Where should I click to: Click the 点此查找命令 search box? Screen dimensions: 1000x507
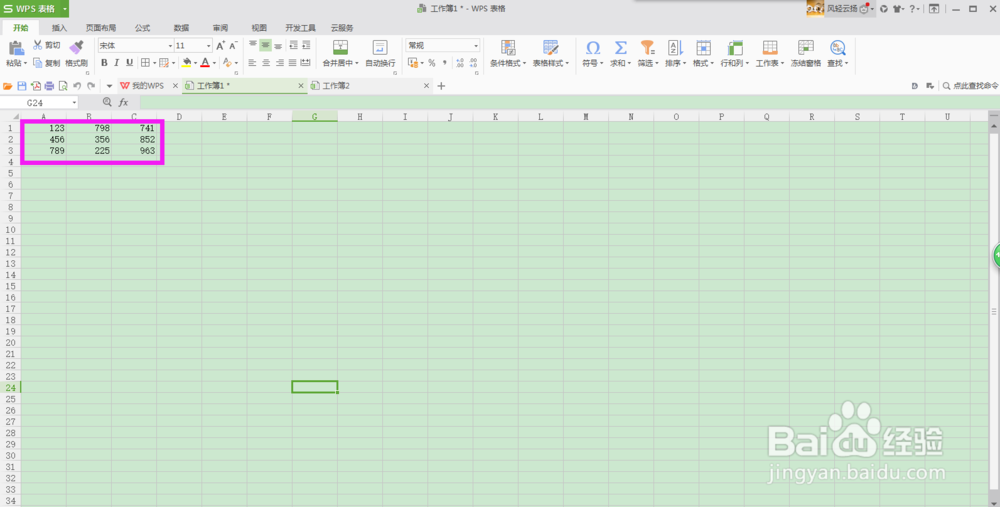[x=971, y=85]
